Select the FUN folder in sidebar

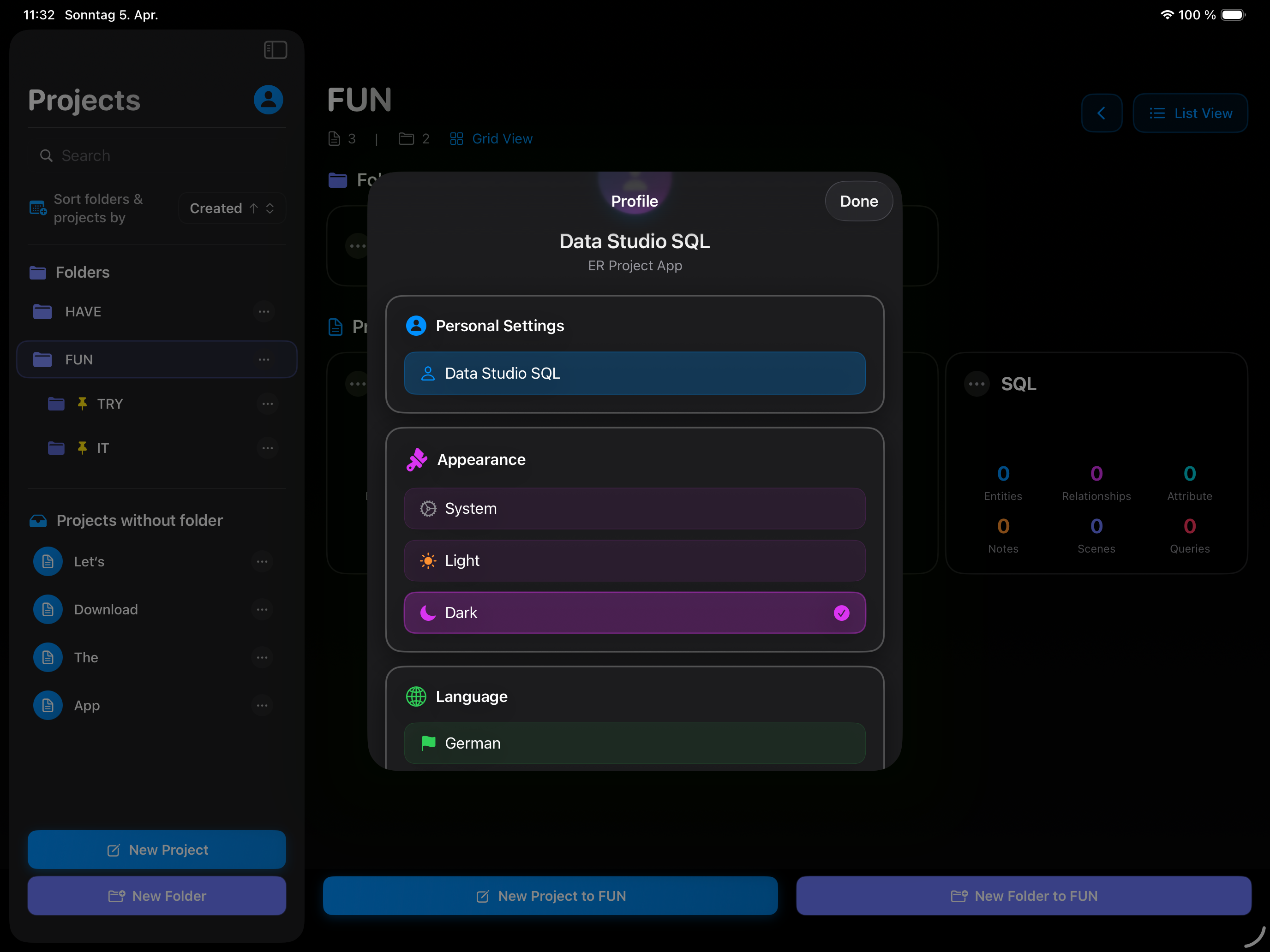(x=157, y=360)
